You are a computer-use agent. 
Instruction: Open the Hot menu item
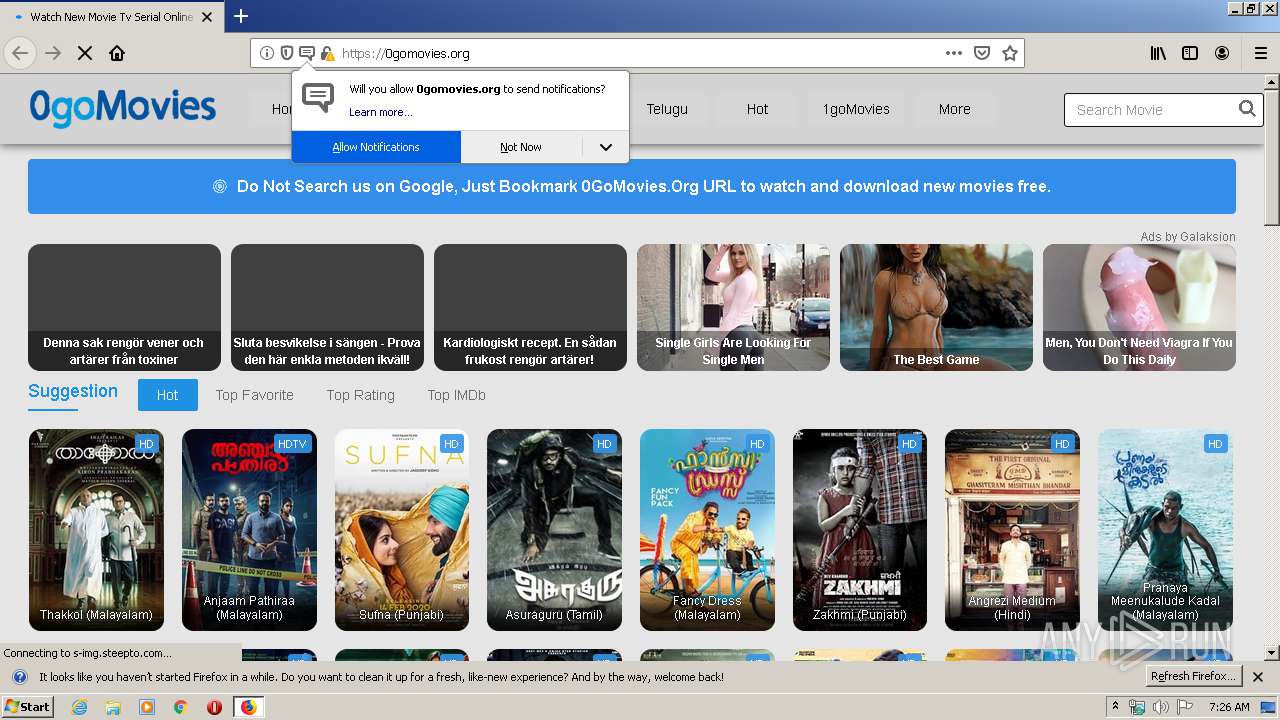coord(757,109)
